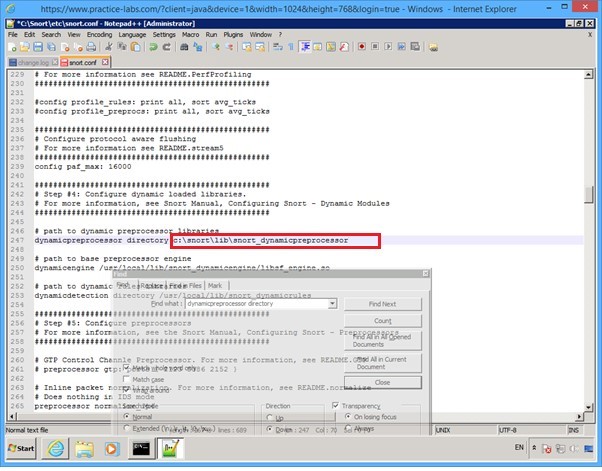Click the vertical scrollbar thumb in editor

[x=588, y=194]
